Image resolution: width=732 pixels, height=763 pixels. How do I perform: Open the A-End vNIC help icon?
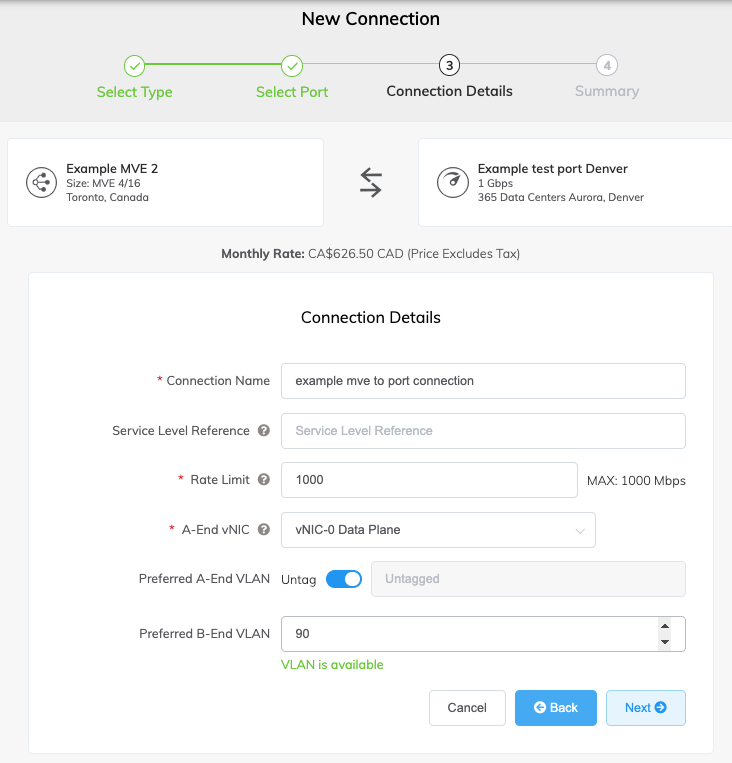[x=264, y=529]
